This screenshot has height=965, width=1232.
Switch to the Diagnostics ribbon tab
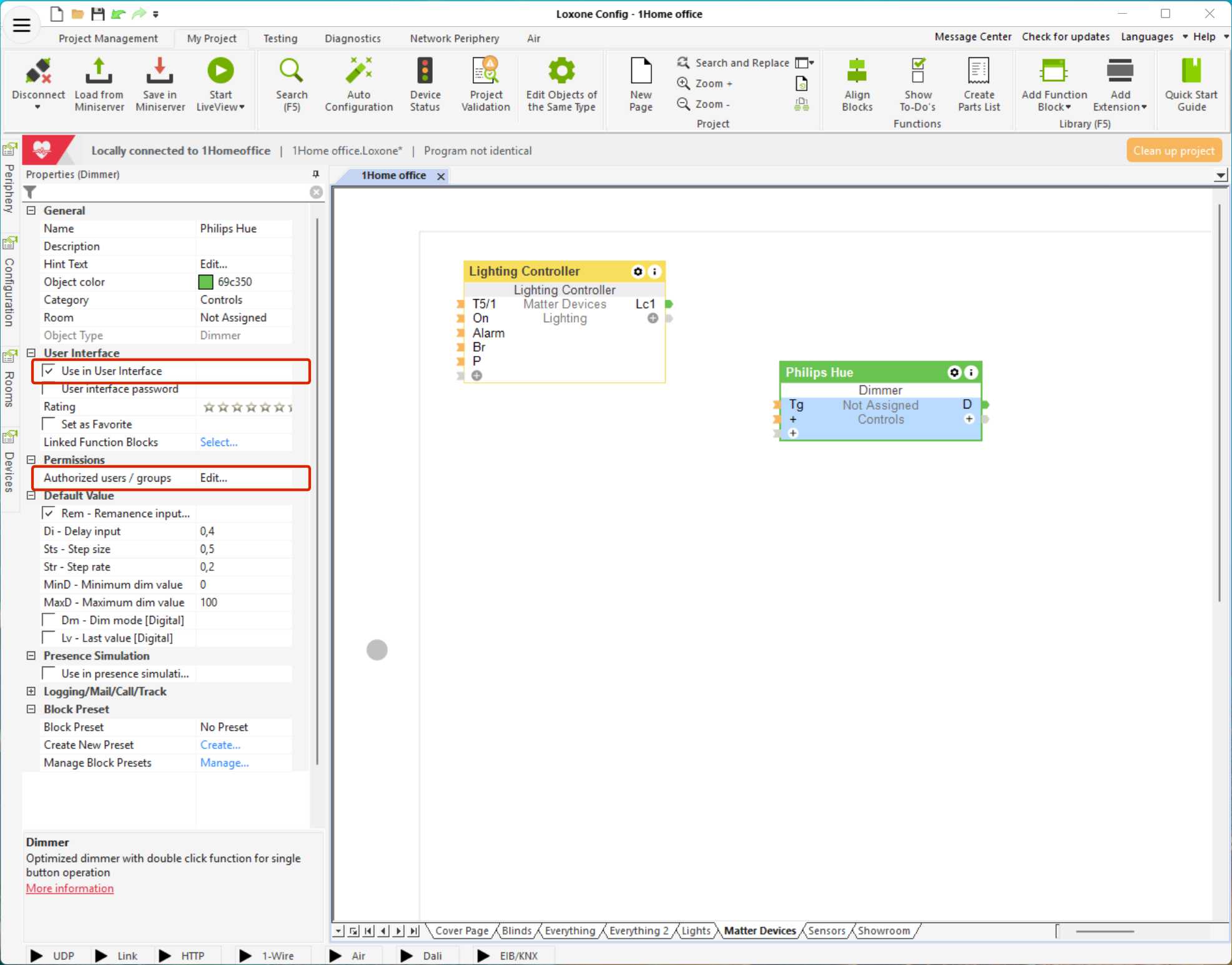point(352,39)
